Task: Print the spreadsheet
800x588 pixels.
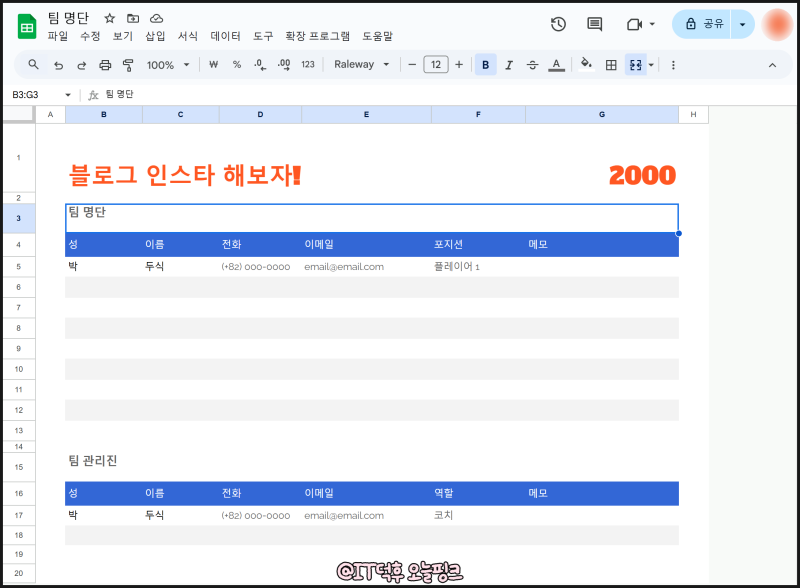Action: [x=105, y=65]
